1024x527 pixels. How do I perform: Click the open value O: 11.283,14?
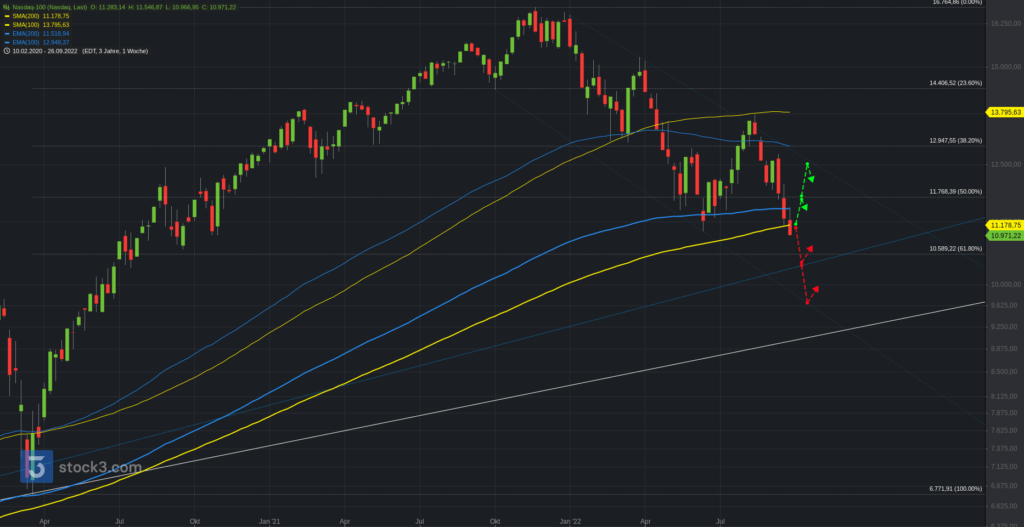(108, 7)
